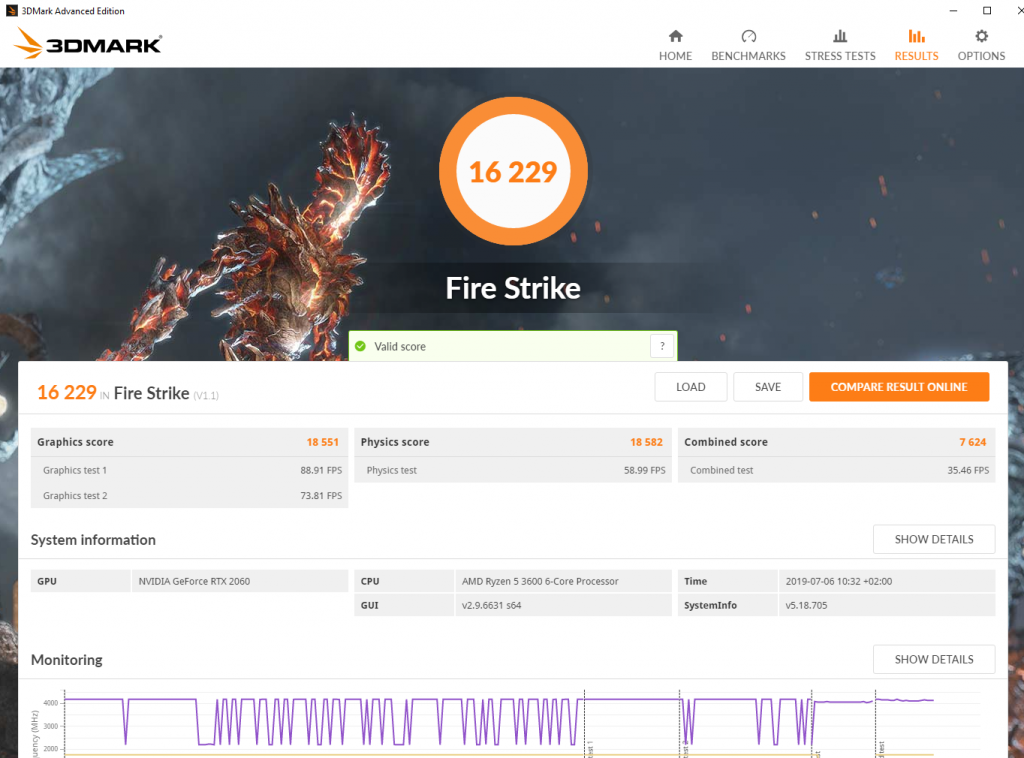Click CPU value AMD Ryzen 5 3600
This screenshot has width=1024, height=758.
coord(540,581)
